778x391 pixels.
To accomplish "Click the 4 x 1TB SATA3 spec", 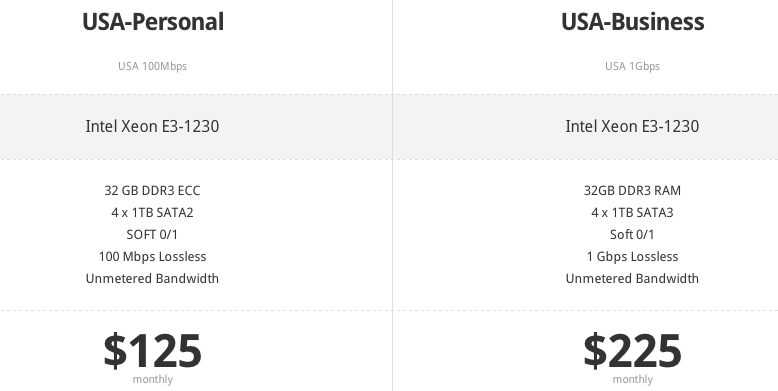I will pos(632,212).
